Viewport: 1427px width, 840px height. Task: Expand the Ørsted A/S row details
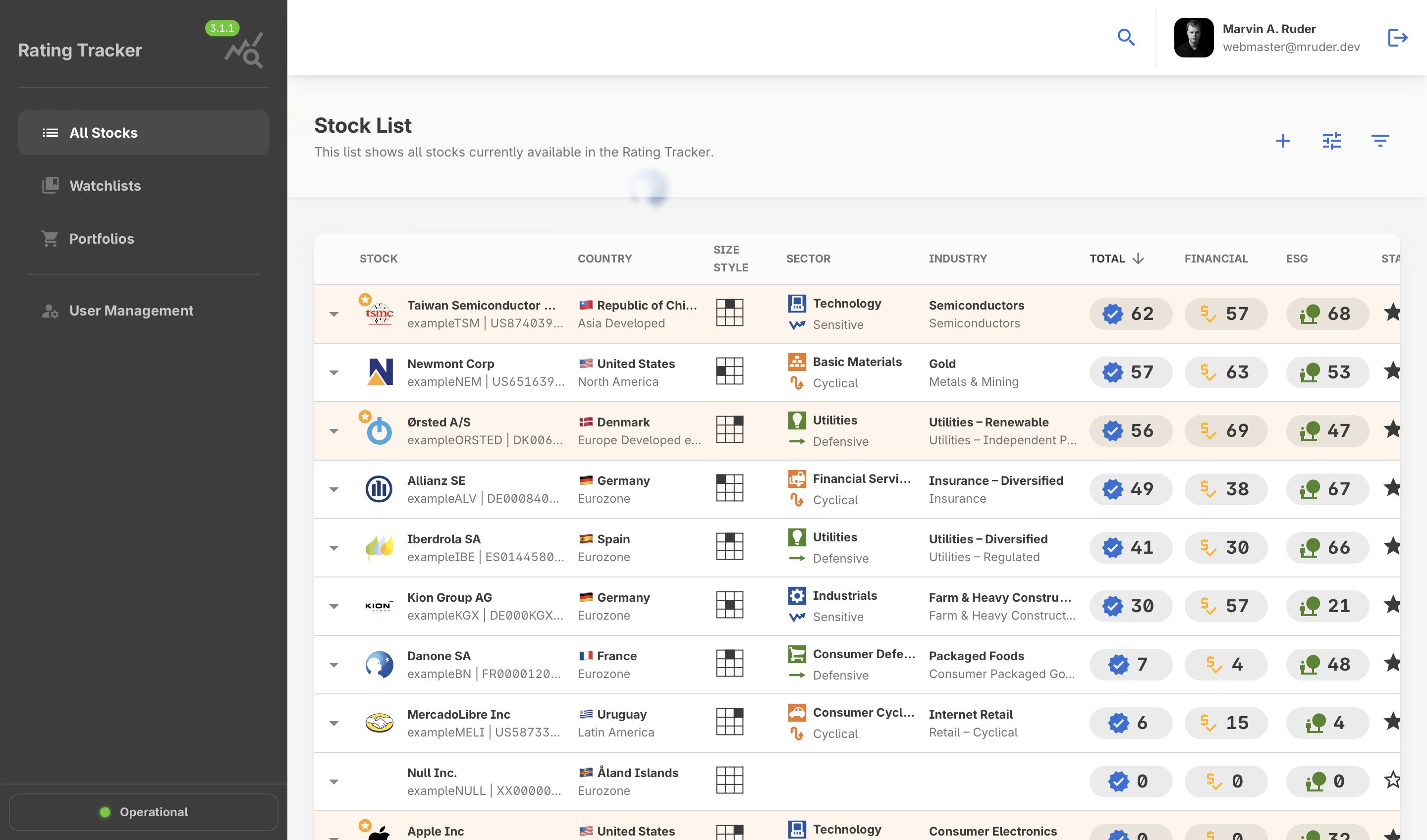(334, 431)
